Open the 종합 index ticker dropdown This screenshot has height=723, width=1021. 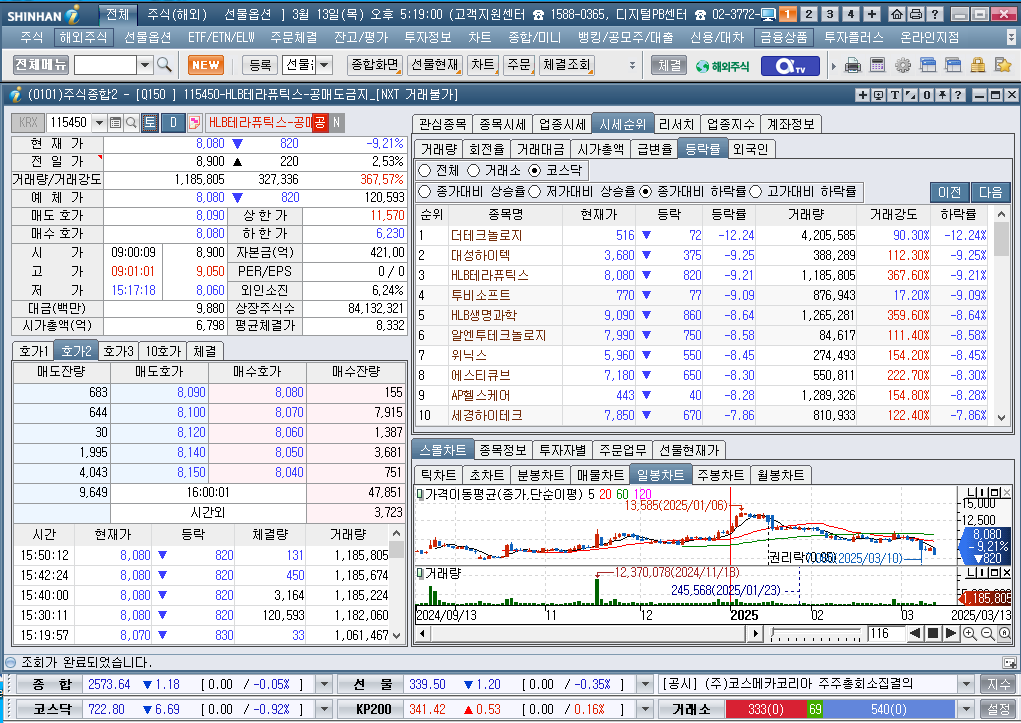(323, 684)
